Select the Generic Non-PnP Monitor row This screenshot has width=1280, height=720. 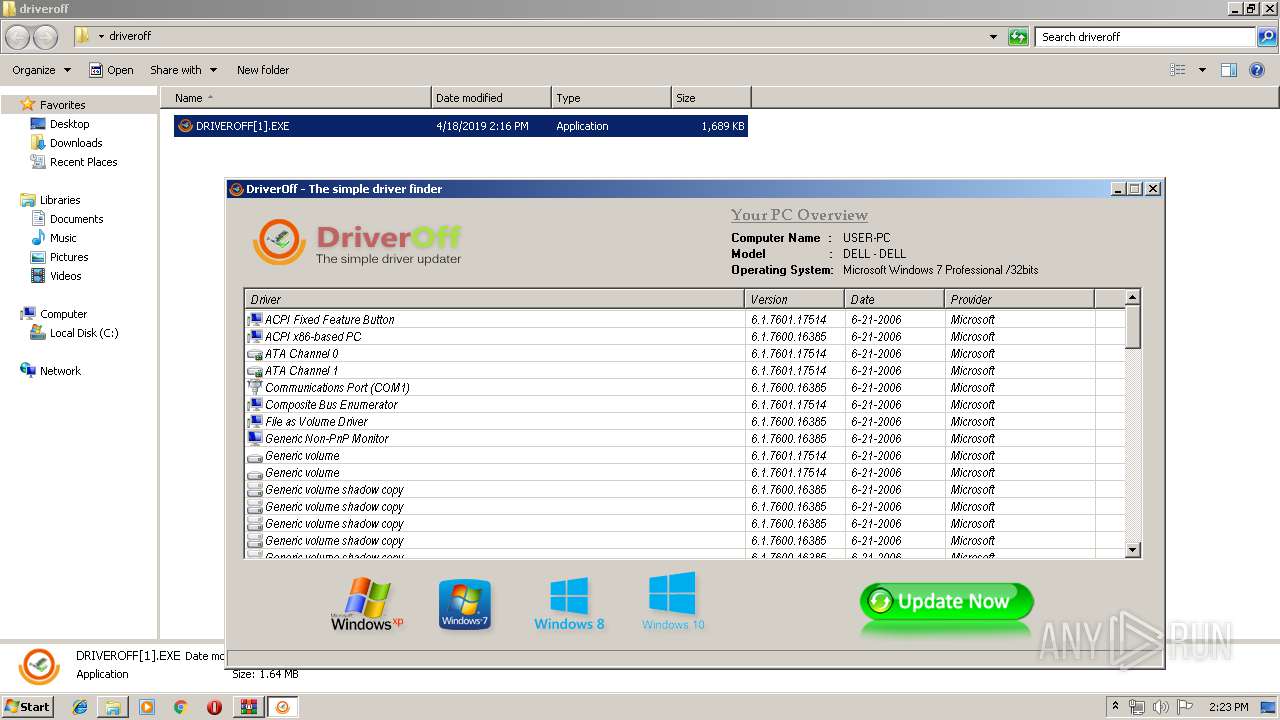point(684,439)
